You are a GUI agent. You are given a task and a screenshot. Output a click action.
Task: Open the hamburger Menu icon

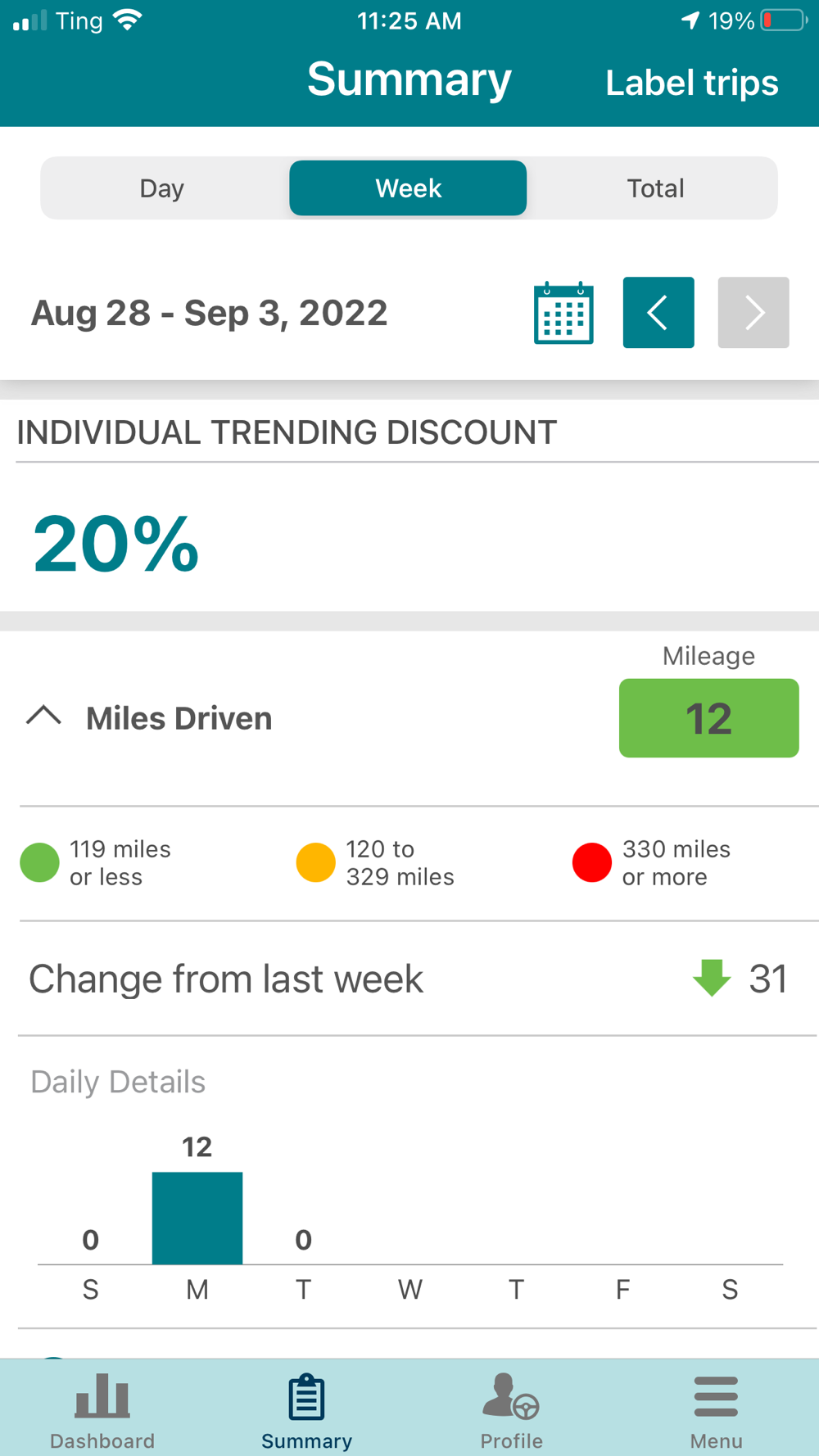(716, 1396)
